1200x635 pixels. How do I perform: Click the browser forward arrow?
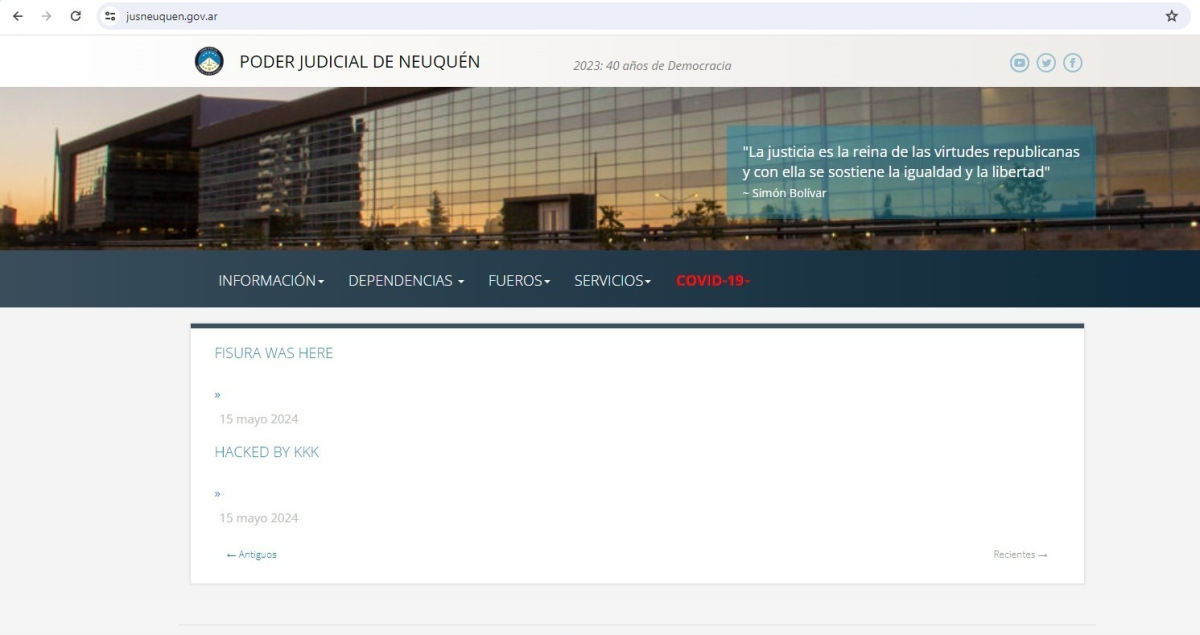click(46, 16)
